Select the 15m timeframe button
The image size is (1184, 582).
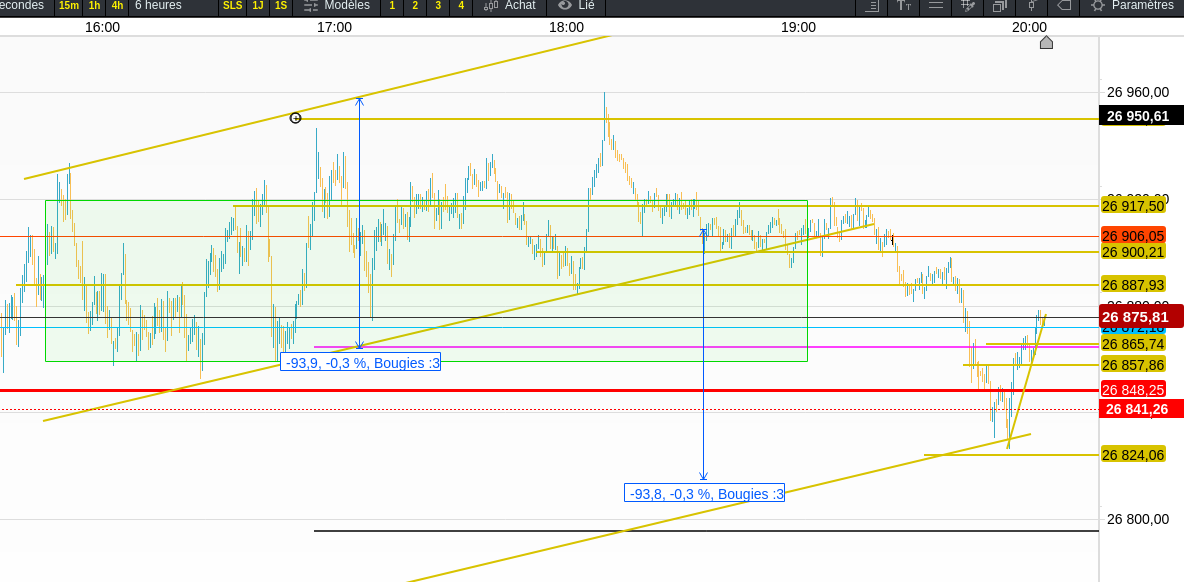tap(69, 6)
